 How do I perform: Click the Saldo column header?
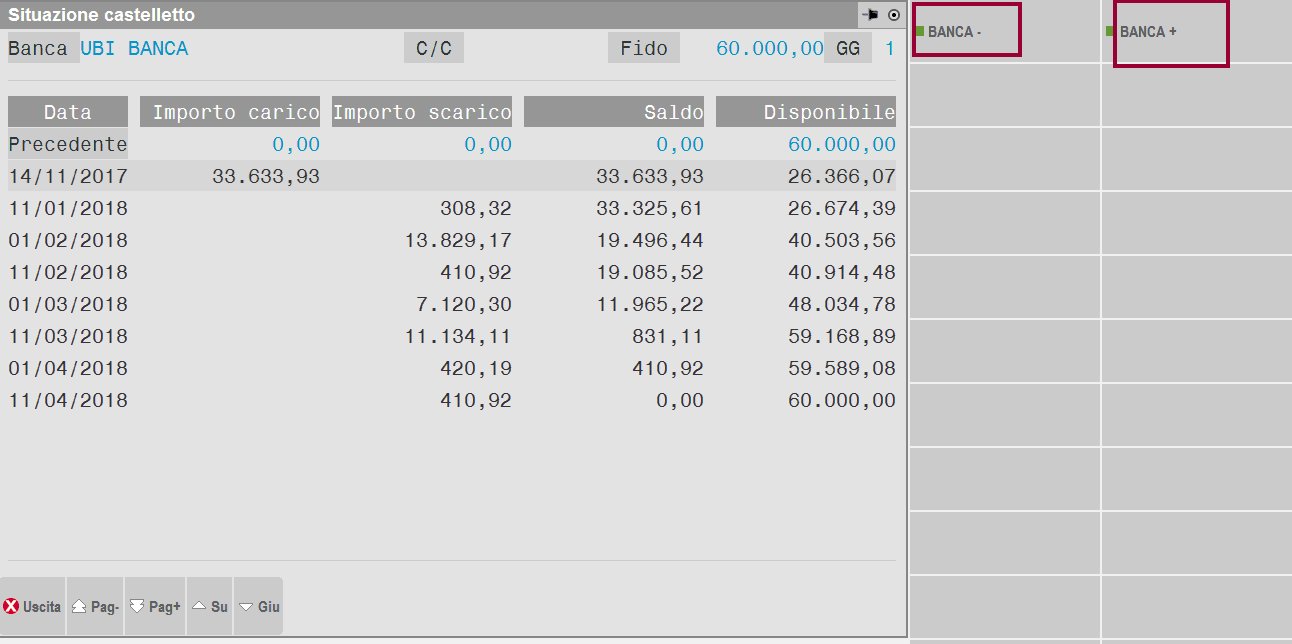614,113
